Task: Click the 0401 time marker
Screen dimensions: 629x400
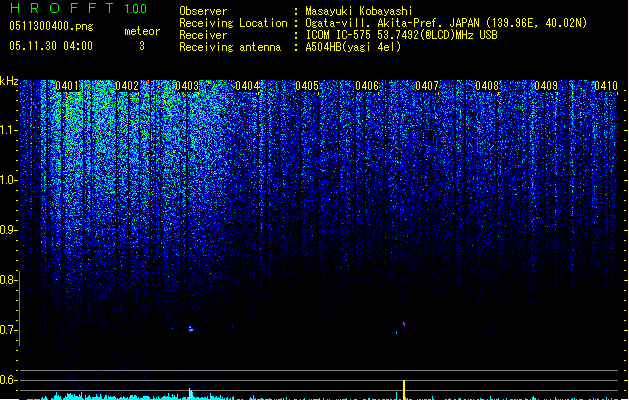Action: pos(67,86)
